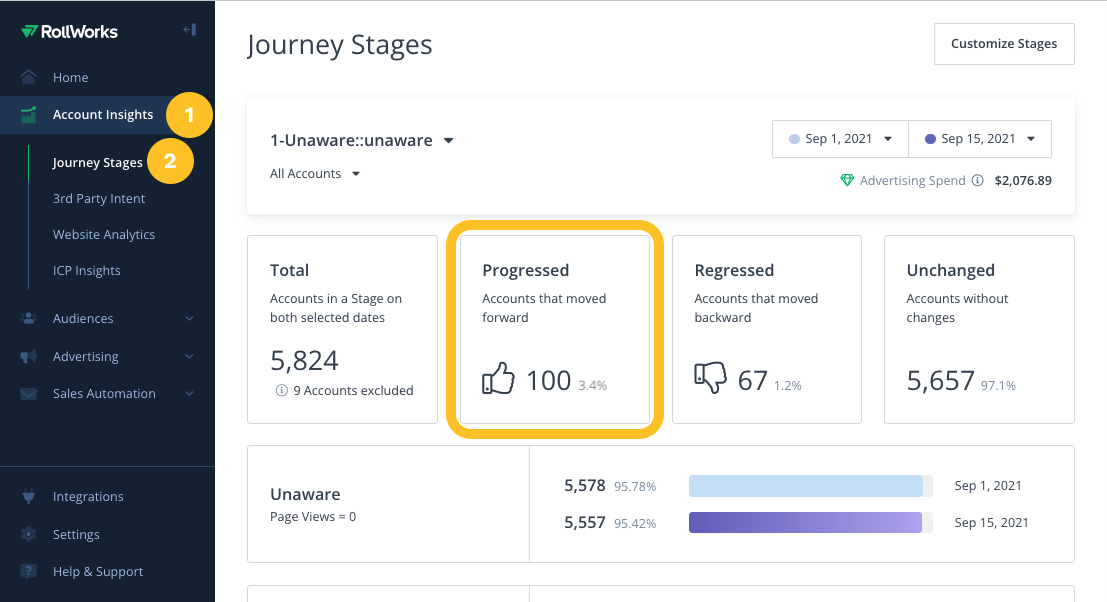
Task: Click the RollWorks logo
Action: click(x=69, y=31)
